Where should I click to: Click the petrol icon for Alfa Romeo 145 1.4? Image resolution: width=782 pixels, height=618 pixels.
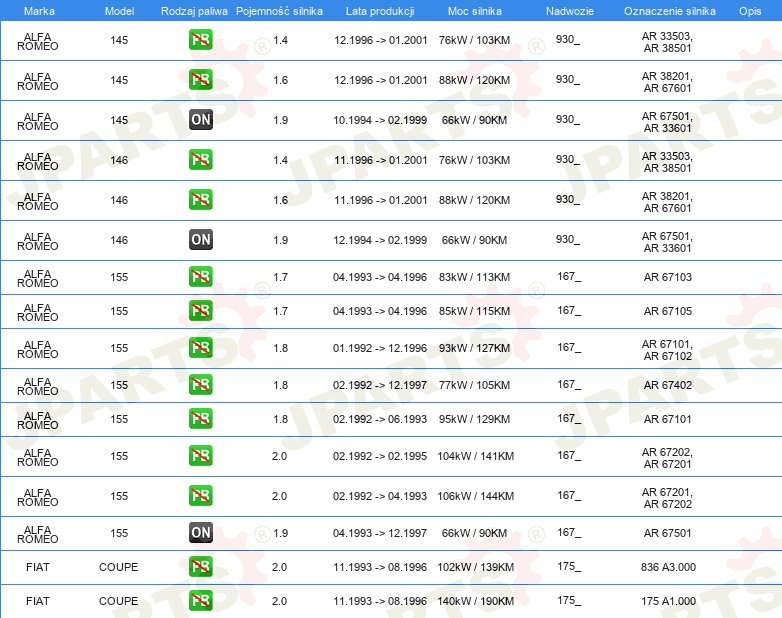[x=201, y=40]
